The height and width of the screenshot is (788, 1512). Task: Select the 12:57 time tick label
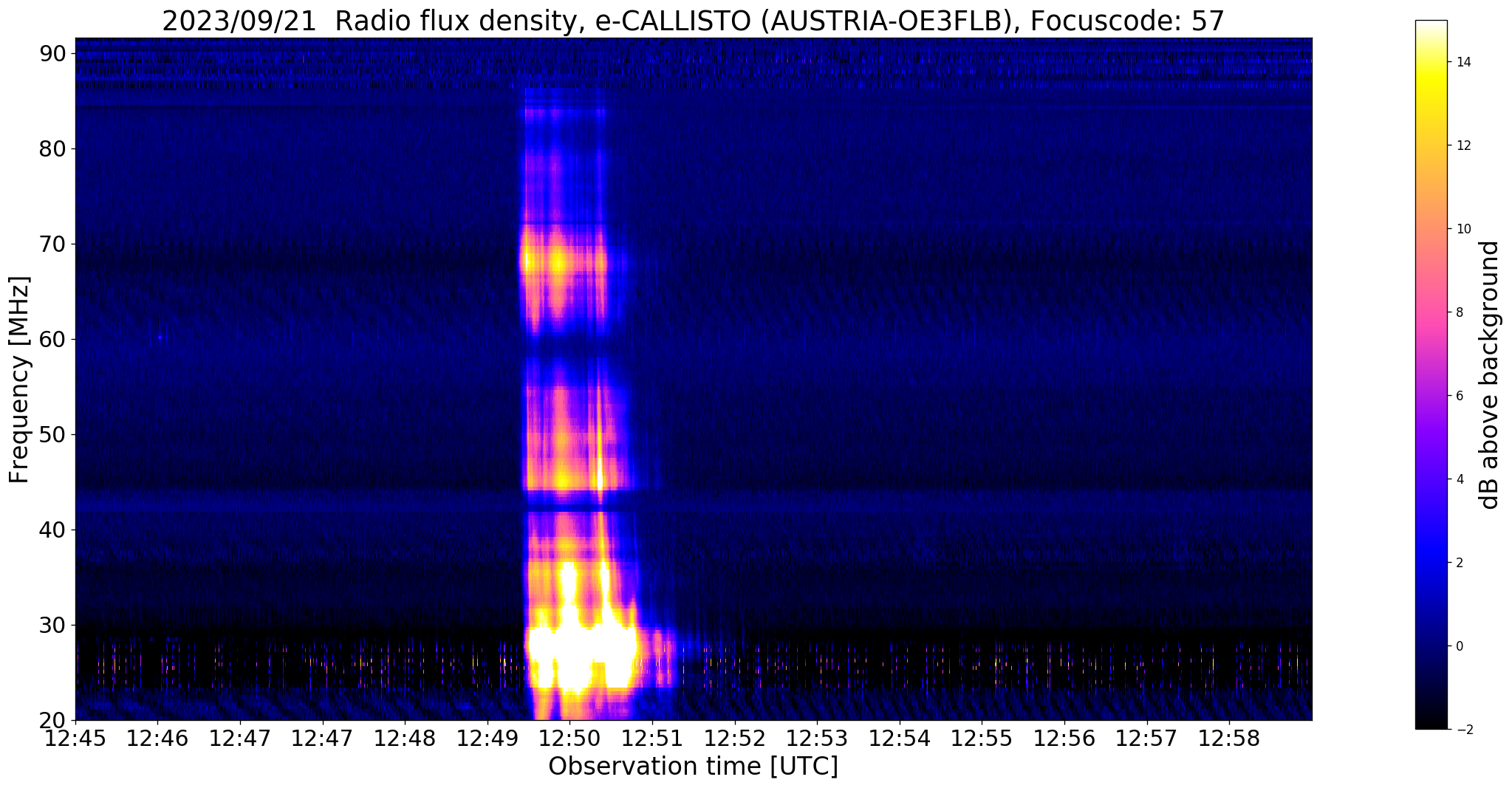pos(1147,739)
